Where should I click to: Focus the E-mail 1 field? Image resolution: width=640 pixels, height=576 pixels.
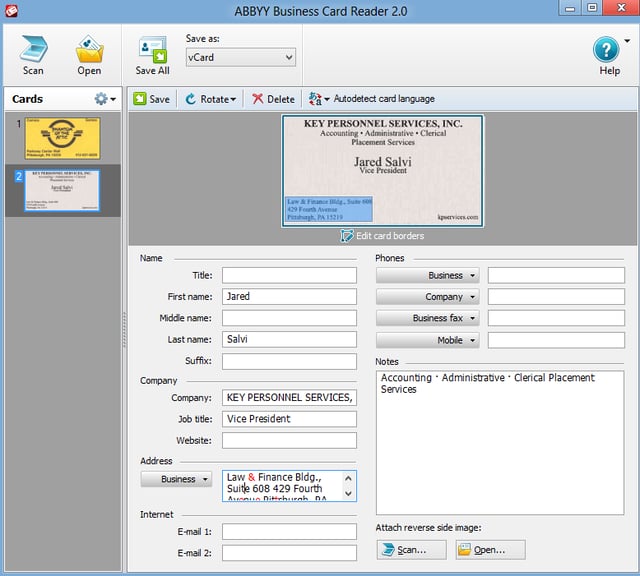pyautogui.click(x=289, y=532)
